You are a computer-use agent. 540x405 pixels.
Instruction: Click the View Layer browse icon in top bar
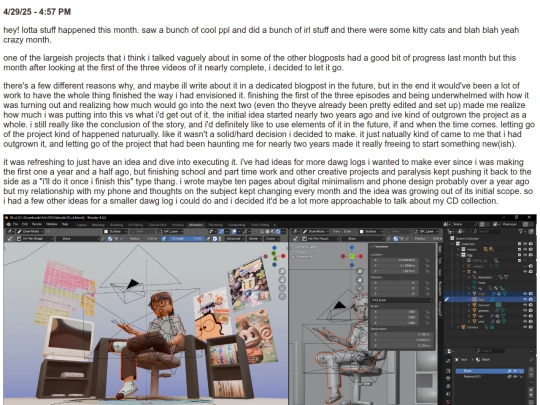coord(497,225)
